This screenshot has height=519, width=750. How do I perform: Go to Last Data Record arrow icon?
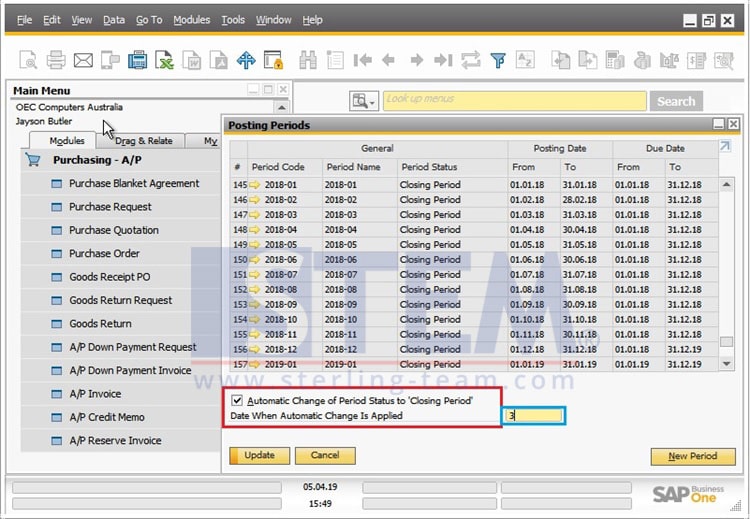443,60
